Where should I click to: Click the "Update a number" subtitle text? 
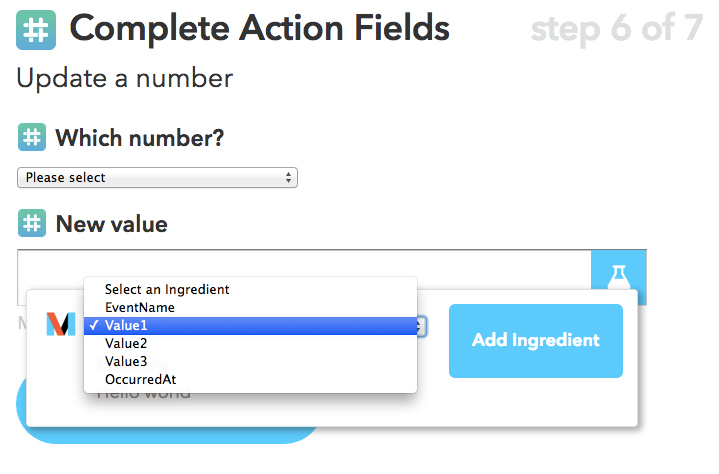[x=125, y=78]
